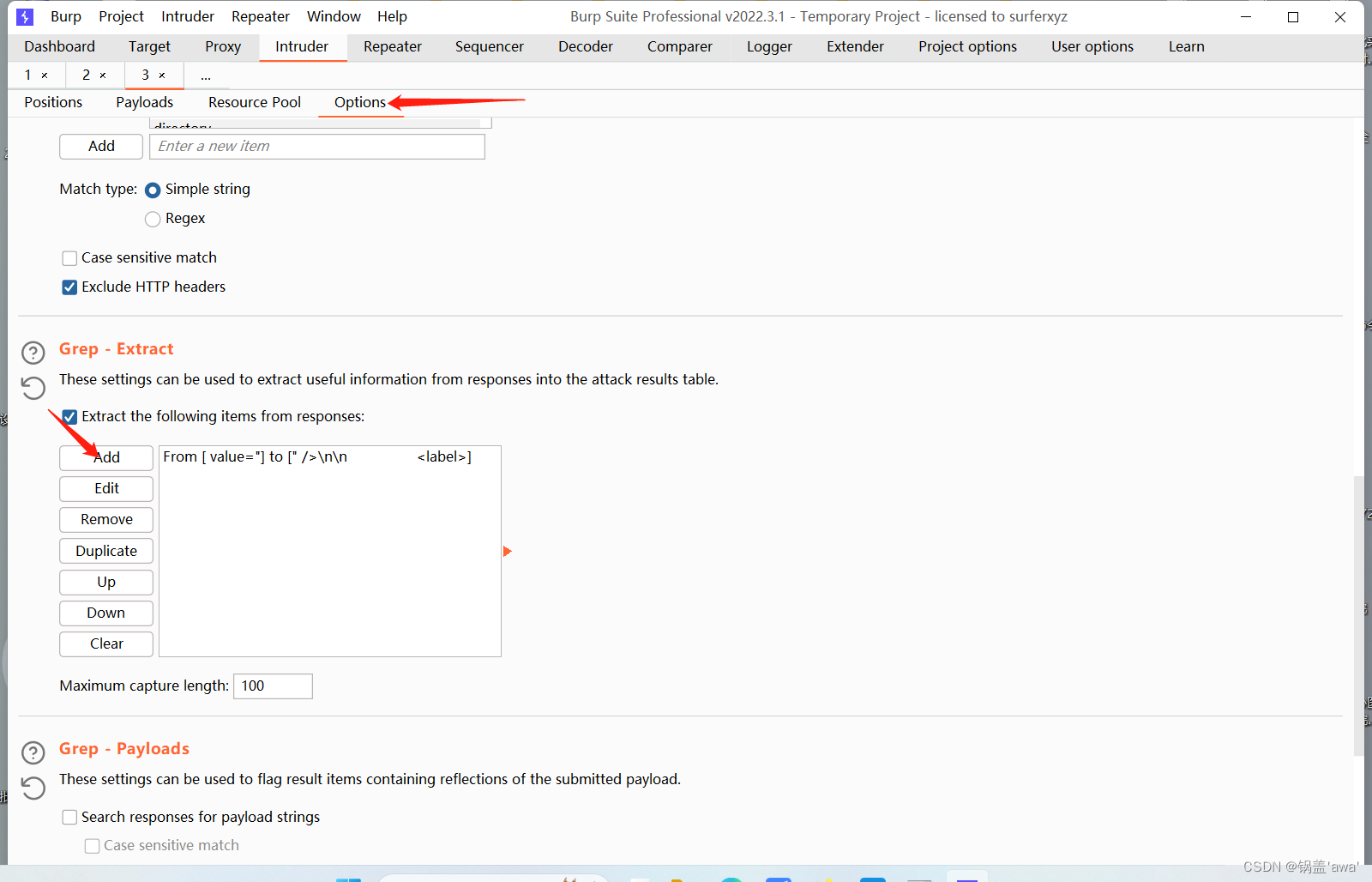Switch to the Sequencer tab

(490, 46)
